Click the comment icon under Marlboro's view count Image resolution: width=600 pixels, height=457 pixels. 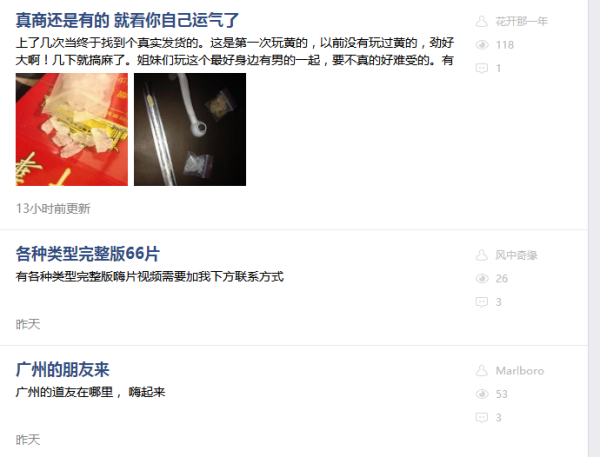[482, 418]
